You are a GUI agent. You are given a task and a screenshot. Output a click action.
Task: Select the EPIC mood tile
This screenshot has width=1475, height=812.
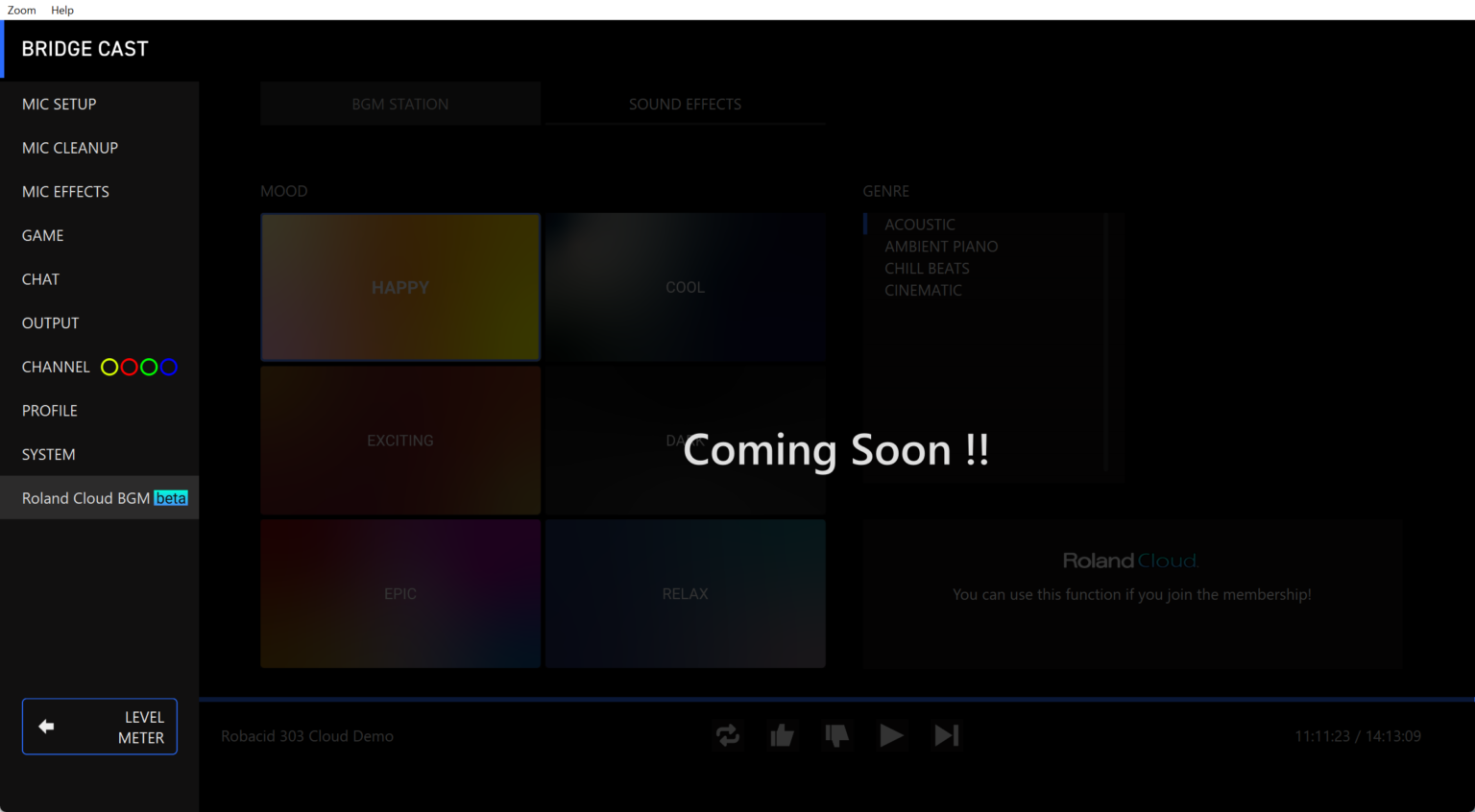point(400,593)
